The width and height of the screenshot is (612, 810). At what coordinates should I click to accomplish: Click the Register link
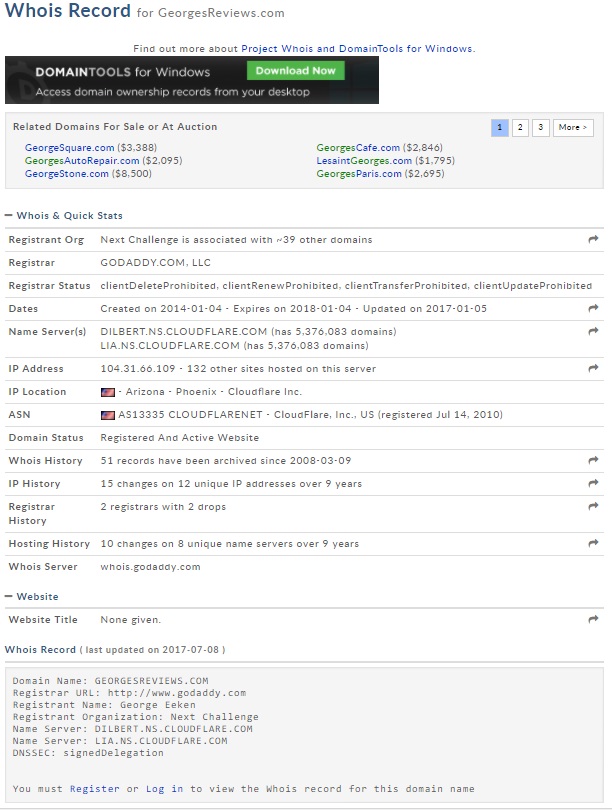point(95,789)
